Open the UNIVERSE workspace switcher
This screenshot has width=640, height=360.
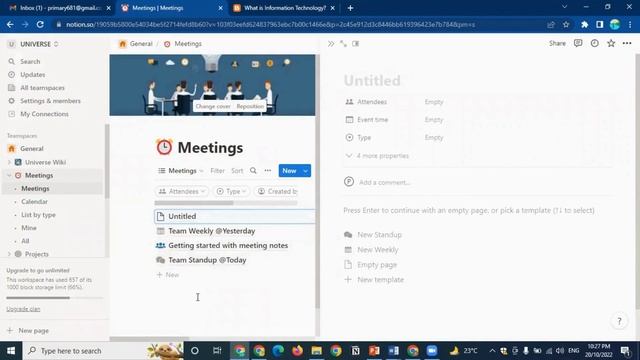tap(33, 44)
